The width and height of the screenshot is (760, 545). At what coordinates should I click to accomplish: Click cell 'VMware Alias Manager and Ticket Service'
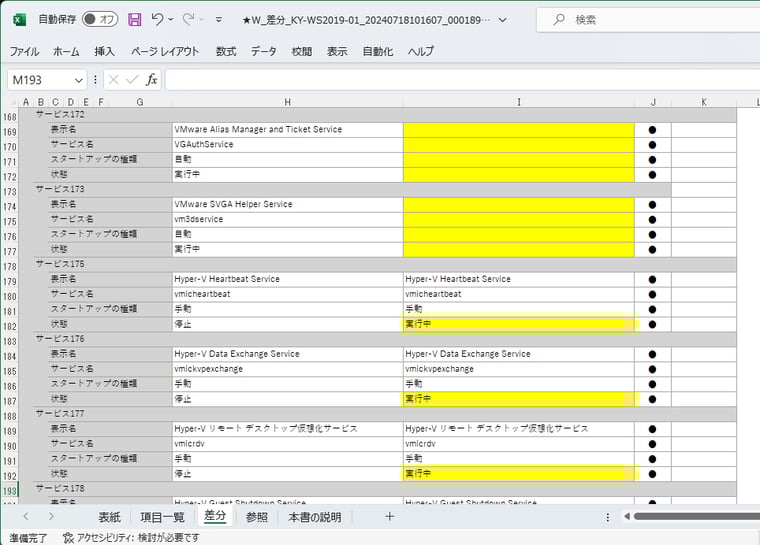click(x=287, y=129)
